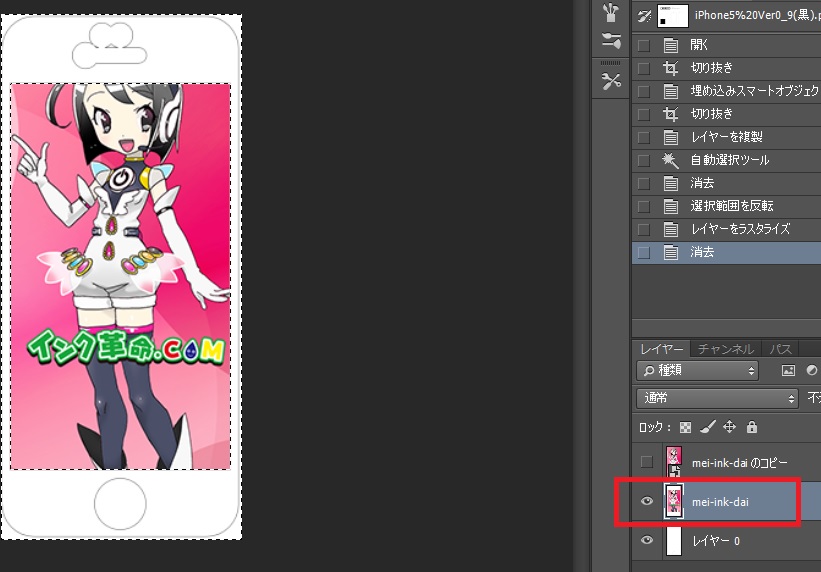The width and height of the screenshot is (821, 572).
Task: Hide the mei-ink-dai layer
Action: (647, 501)
